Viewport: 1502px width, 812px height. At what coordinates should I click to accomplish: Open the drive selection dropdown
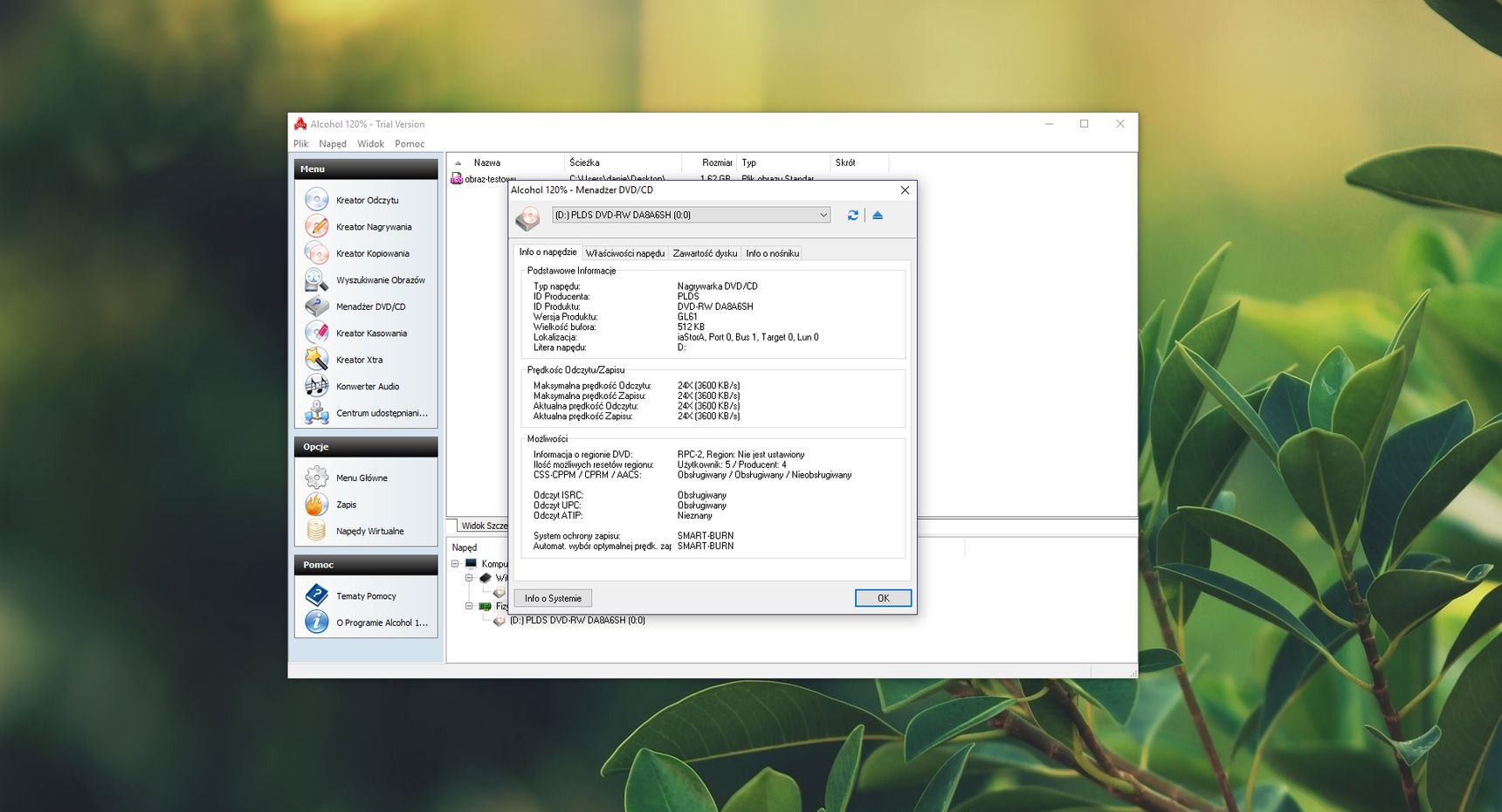[x=691, y=215]
